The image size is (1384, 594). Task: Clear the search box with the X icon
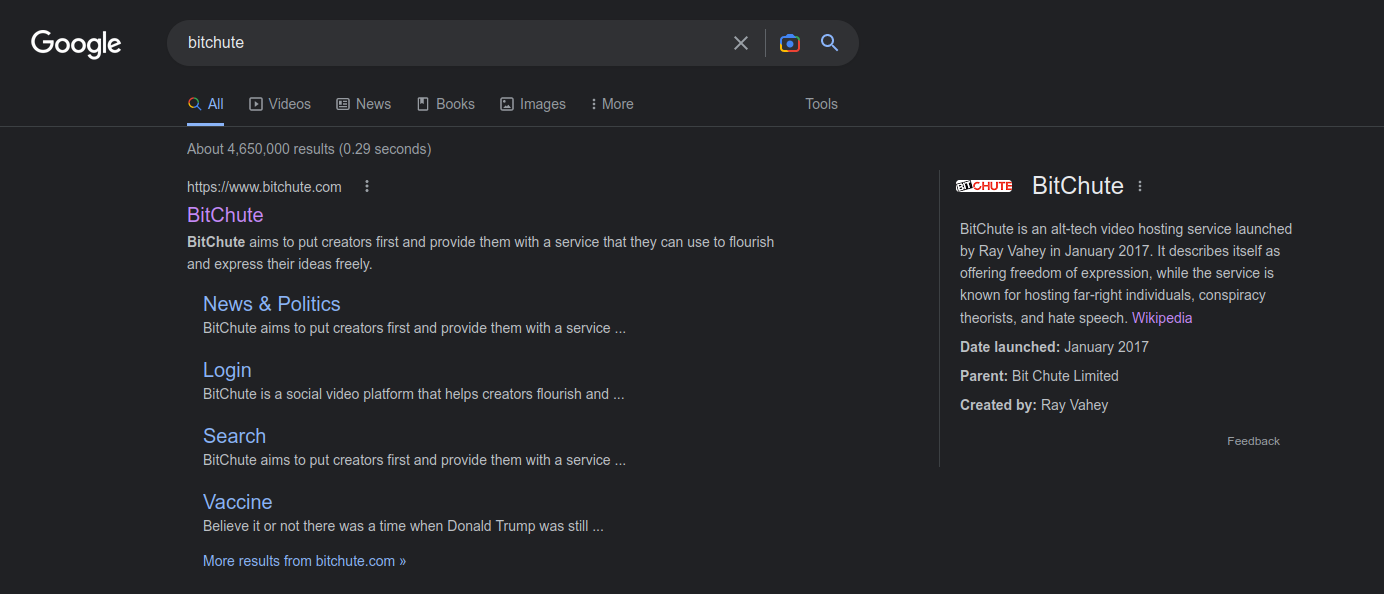click(x=741, y=43)
